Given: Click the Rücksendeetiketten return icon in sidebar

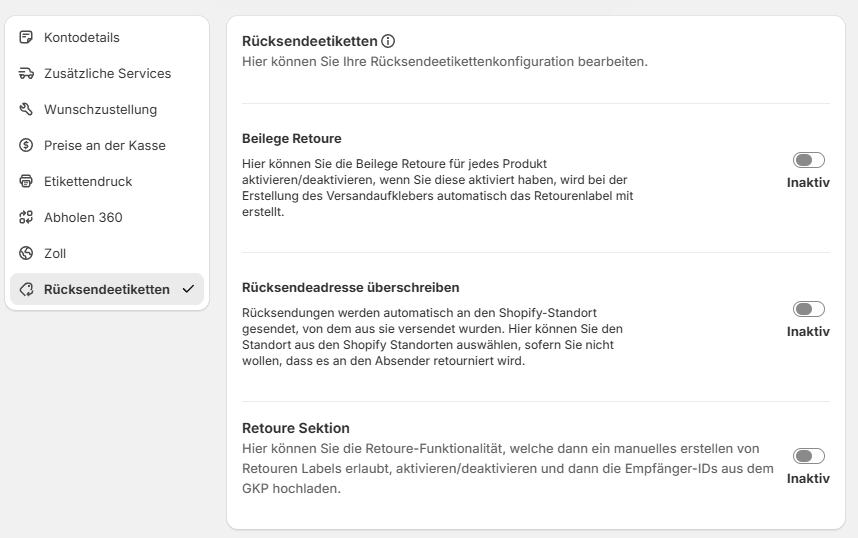Looking at the screenshot, I should (x=26, y=289).
